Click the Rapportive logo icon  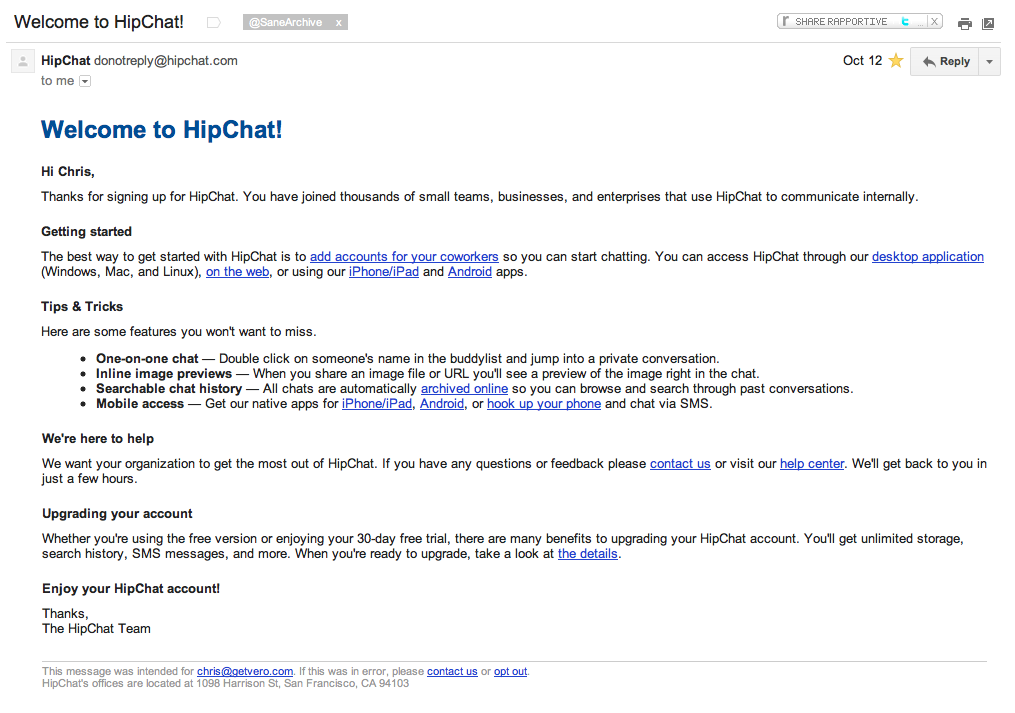787,21
